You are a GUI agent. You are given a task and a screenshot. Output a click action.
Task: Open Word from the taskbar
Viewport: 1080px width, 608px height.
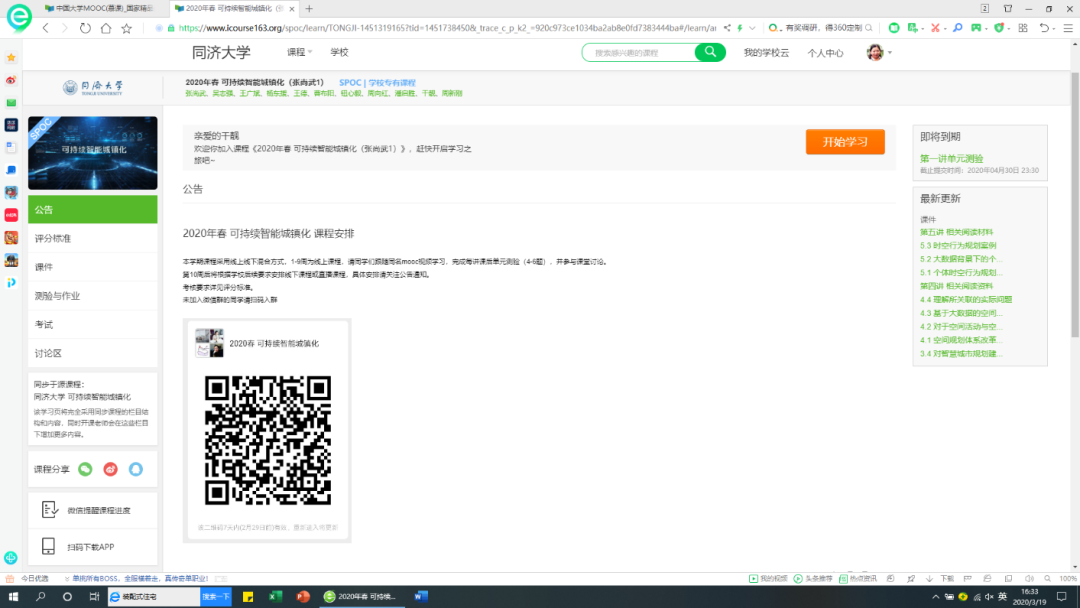pyautogui.click(x=421, y=597)
